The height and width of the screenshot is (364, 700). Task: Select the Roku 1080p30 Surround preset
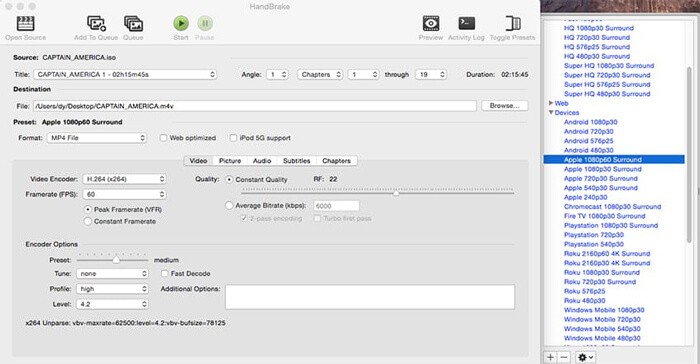[x=601, y=272]
